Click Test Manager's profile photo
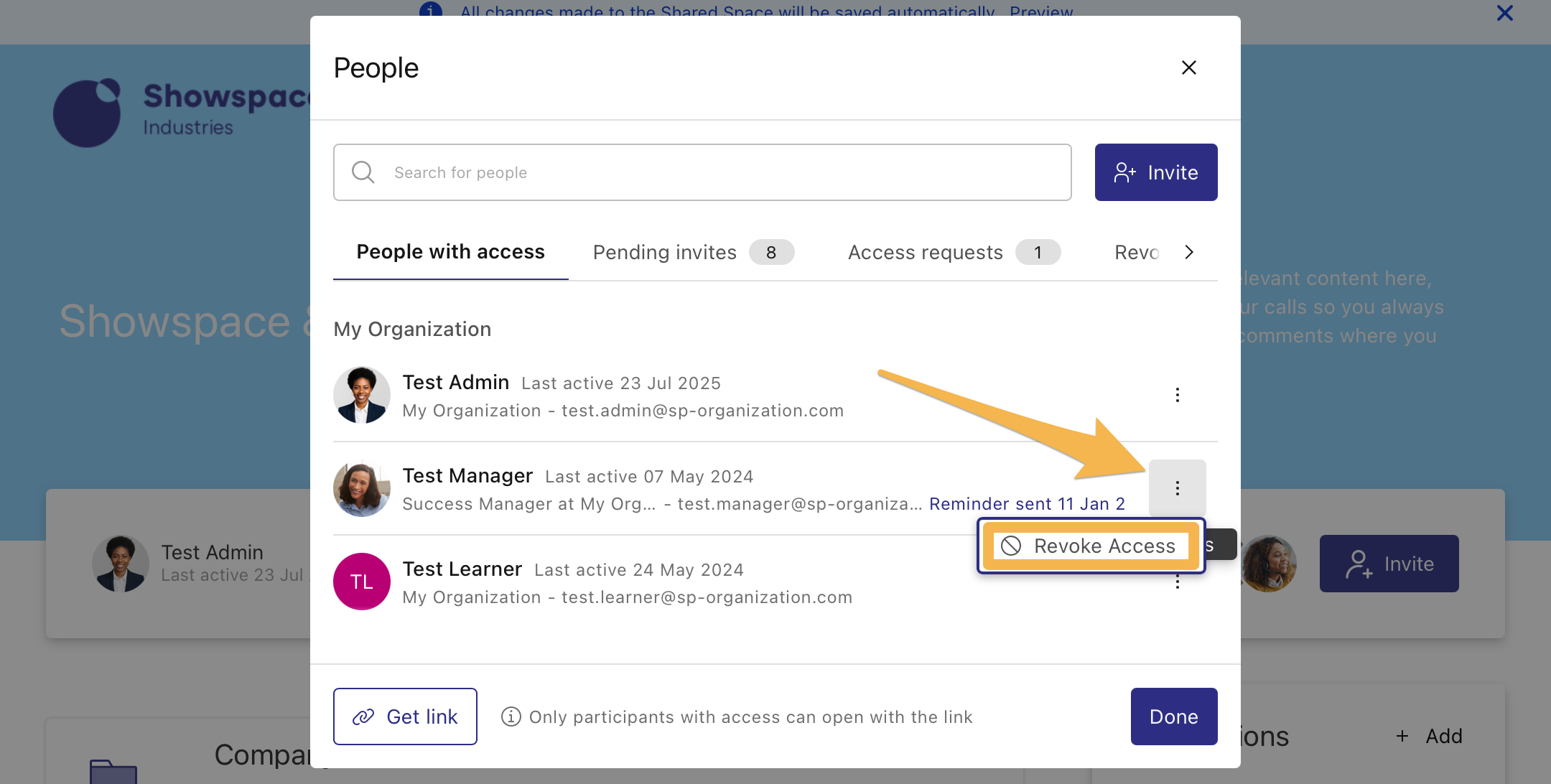1551x784 pixels. coord(362,488)
